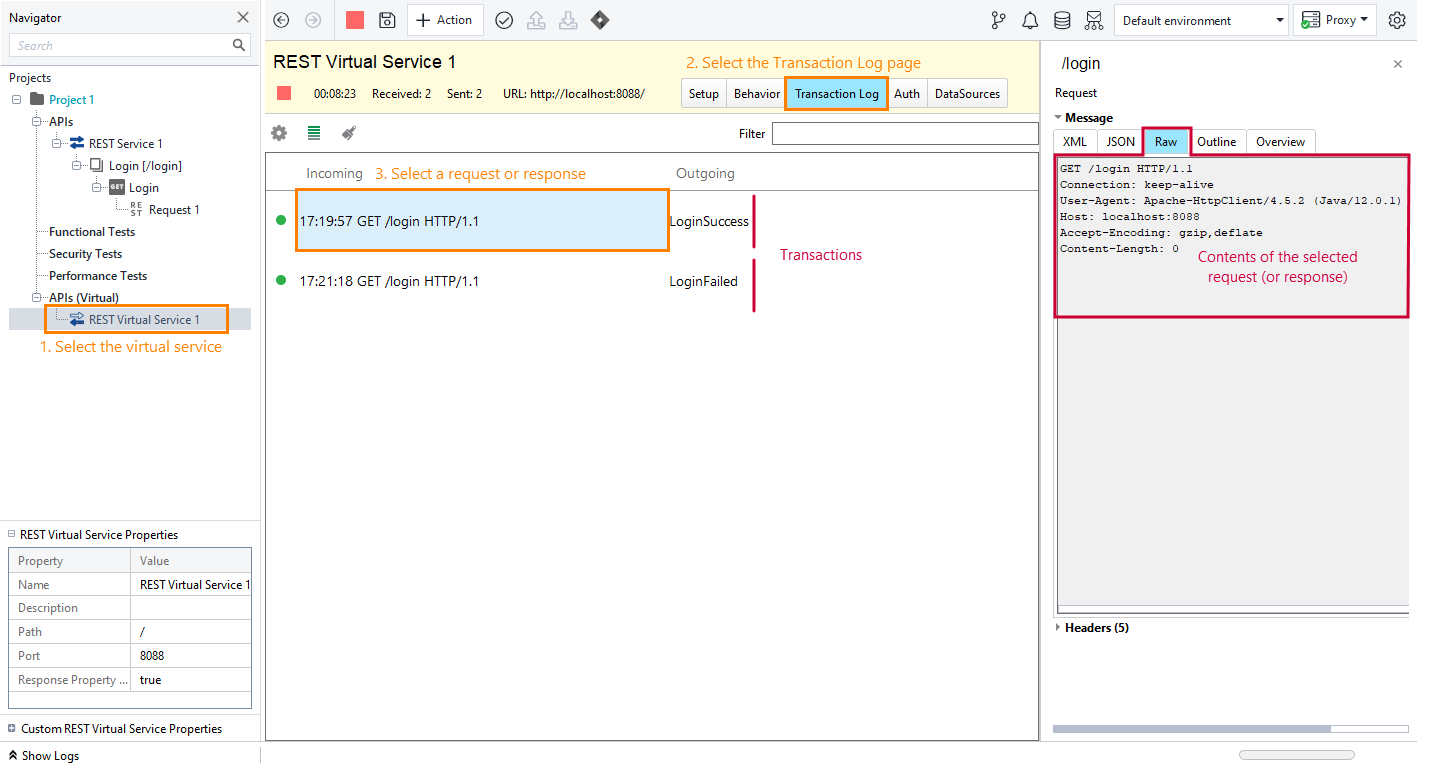Open preferences gear icon at top right

tap(1397, 20)
